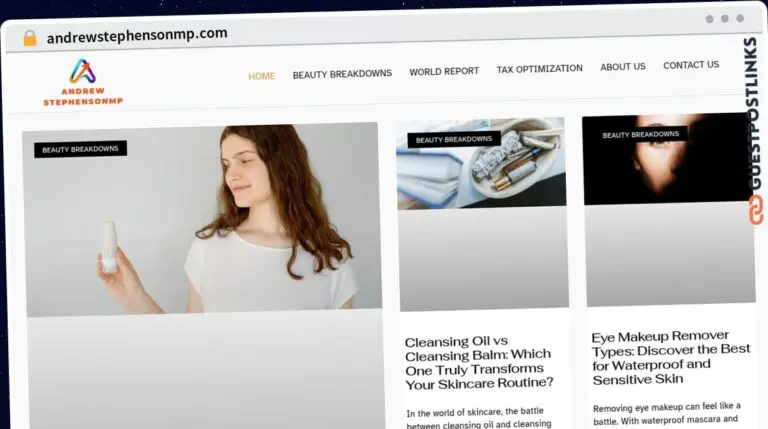Click the excerpt 'Removing eye makeup can feel like'
Image resolution: width=768 pixels, height=429 pixels.
click(666, 413)
